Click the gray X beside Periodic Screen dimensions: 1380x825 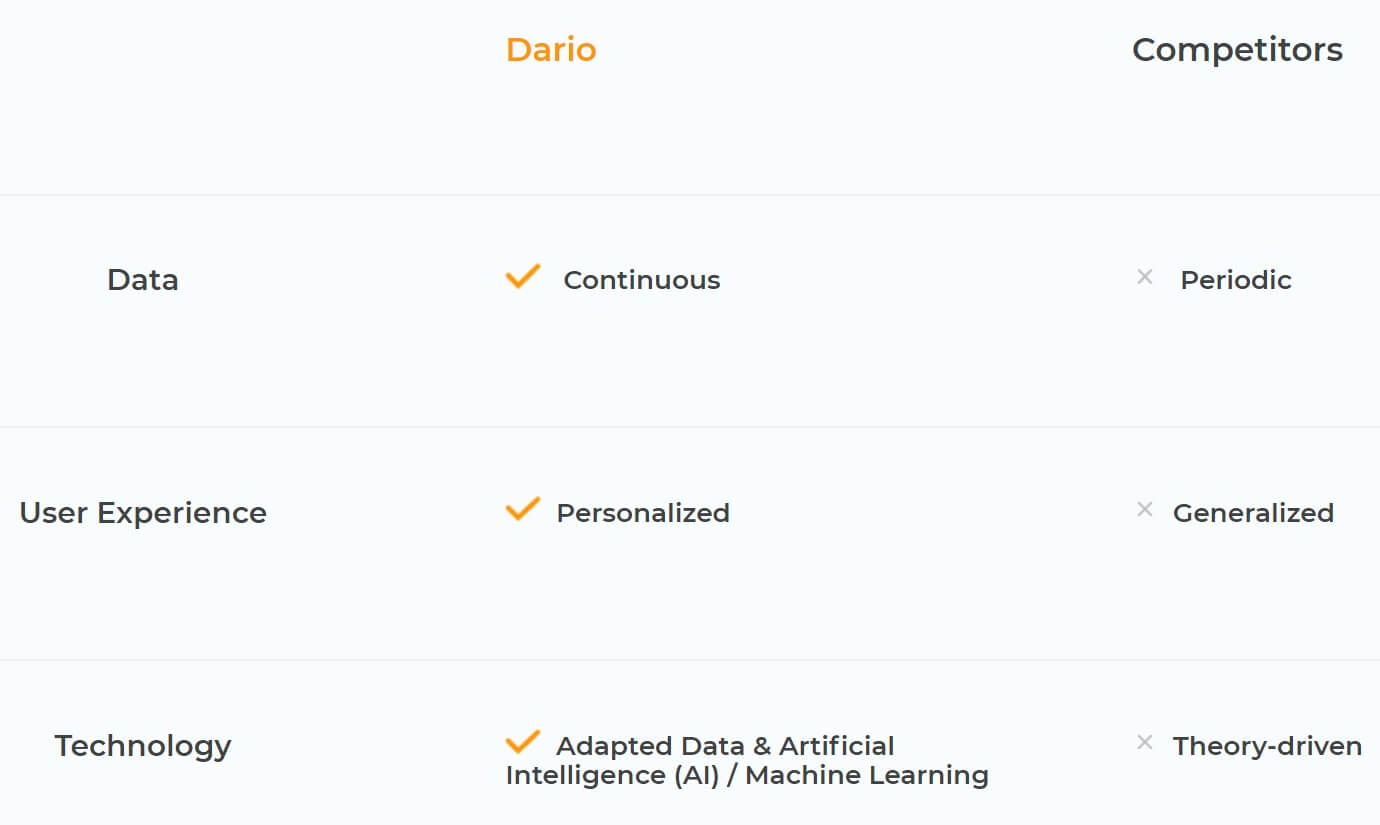click(x=1145, y=277)
